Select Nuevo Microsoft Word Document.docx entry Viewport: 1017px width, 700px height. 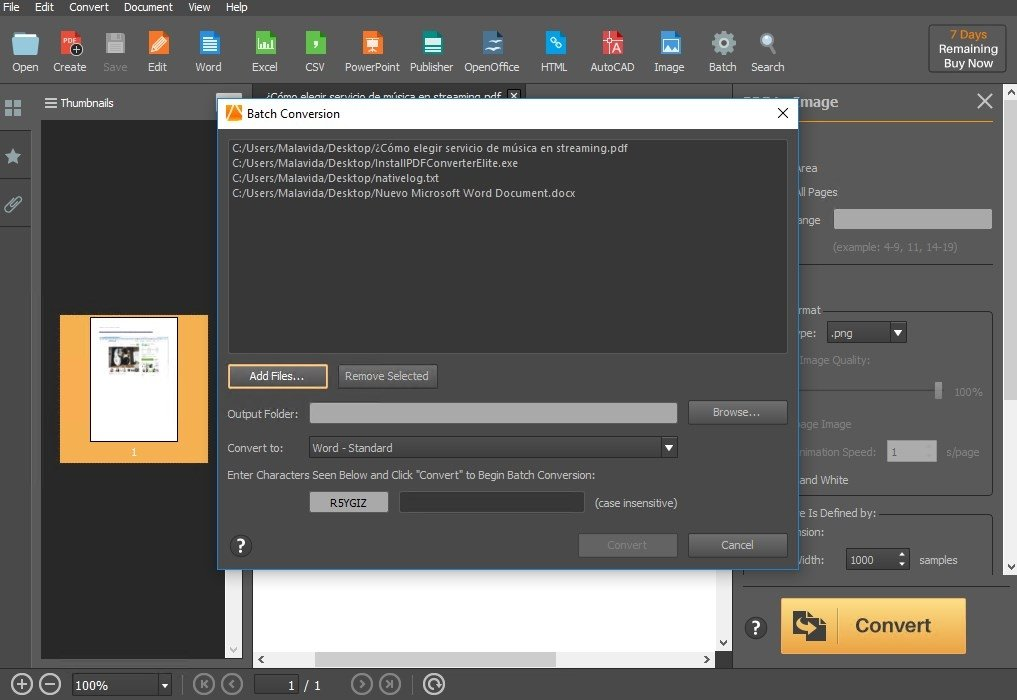[403, 193]
